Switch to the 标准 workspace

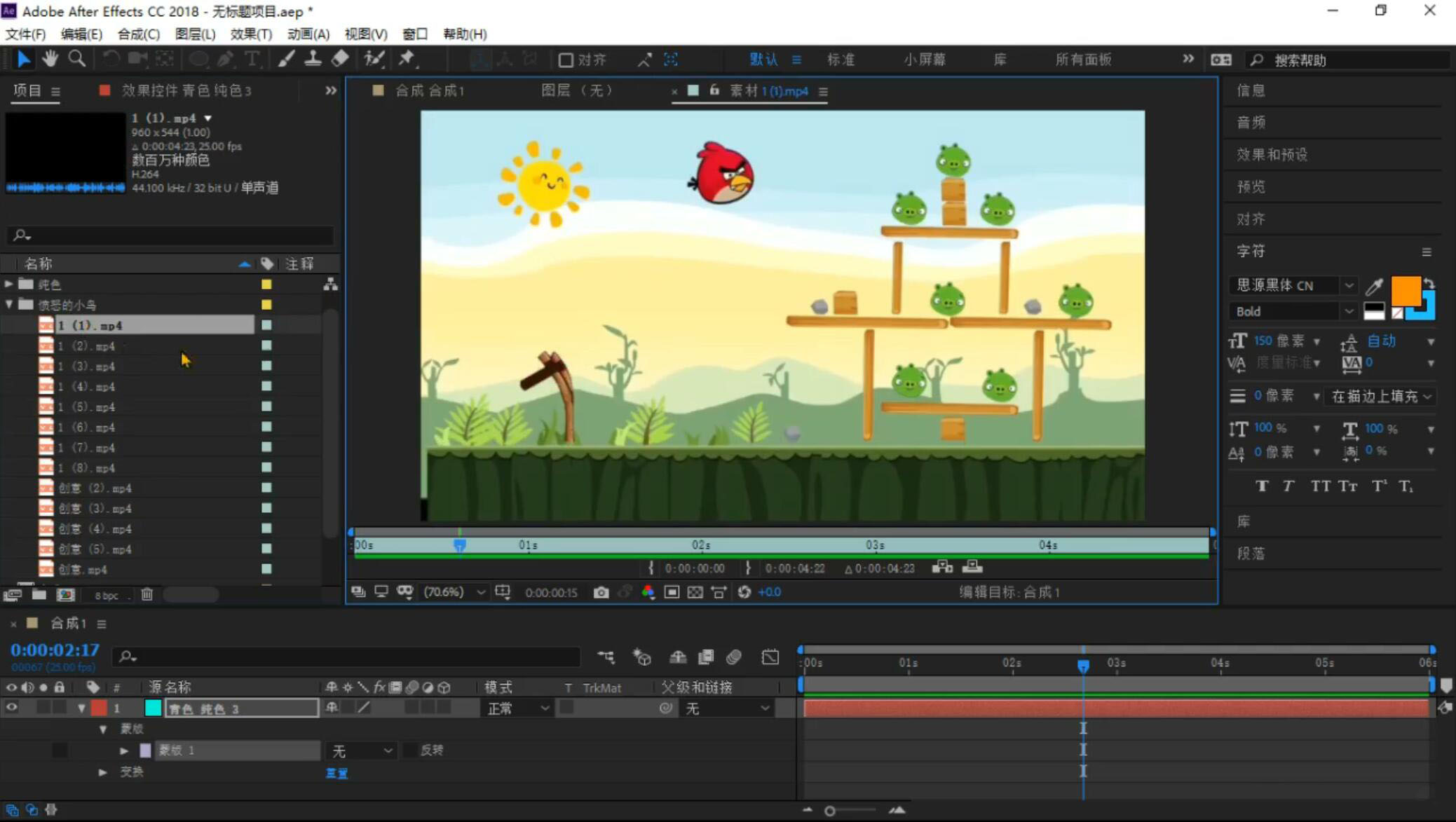(841, 60)
